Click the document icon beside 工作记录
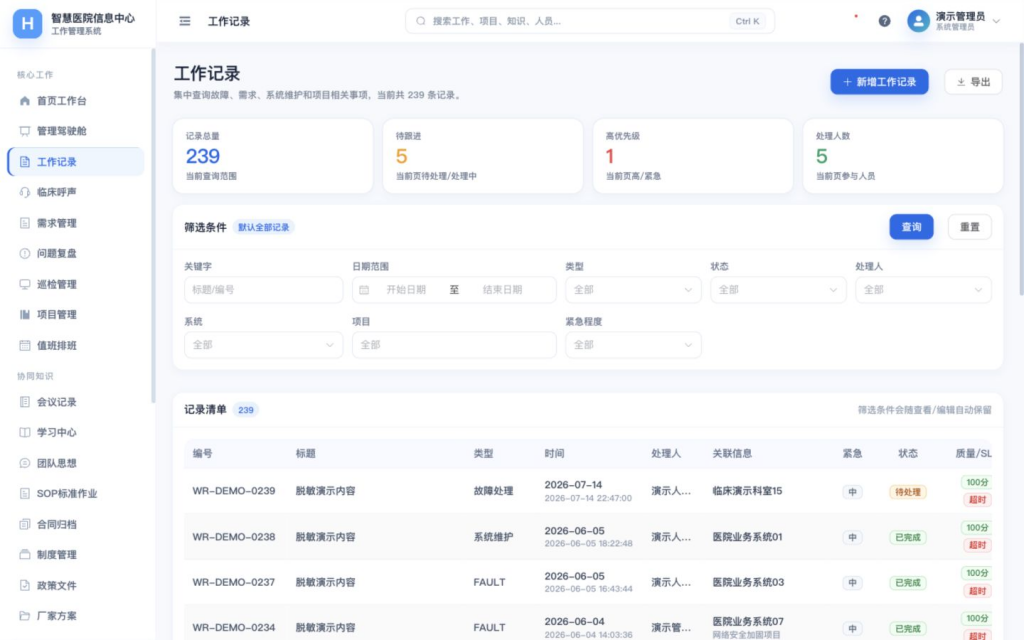This screenshot has height=640, width=1024. pos(25,162)
